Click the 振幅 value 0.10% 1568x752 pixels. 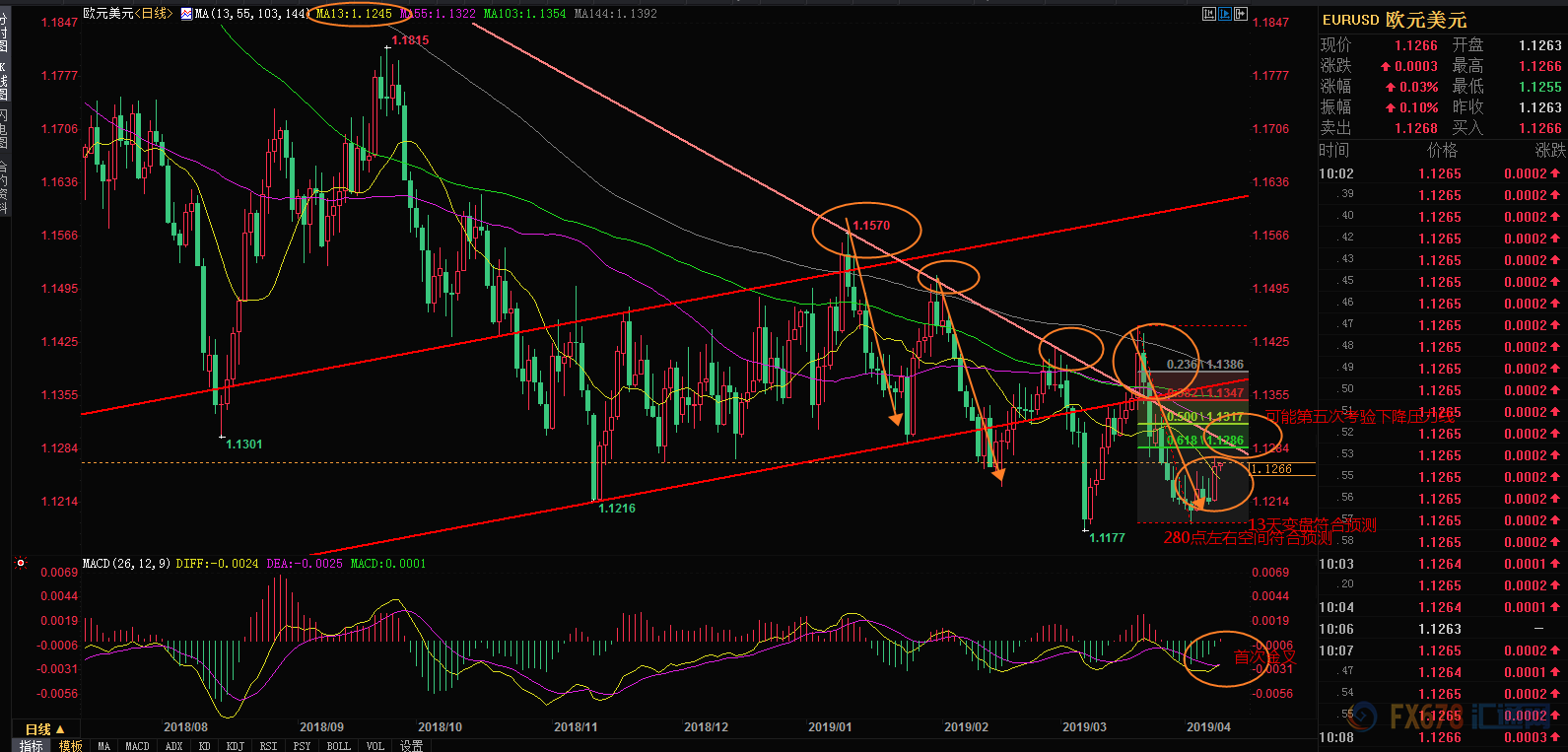1418,107
